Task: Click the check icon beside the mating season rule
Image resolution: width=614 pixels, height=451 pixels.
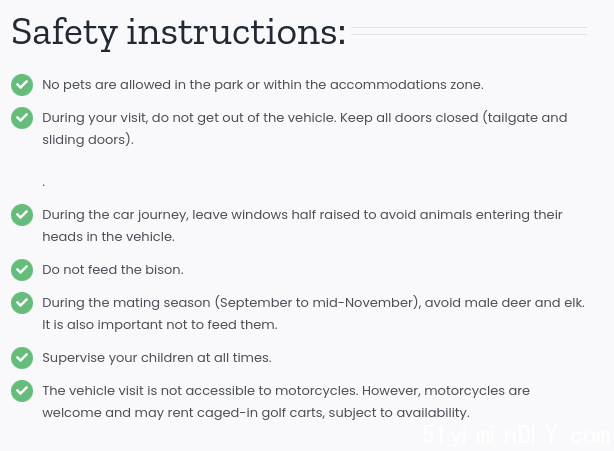Action: click(x=22, y=303)
